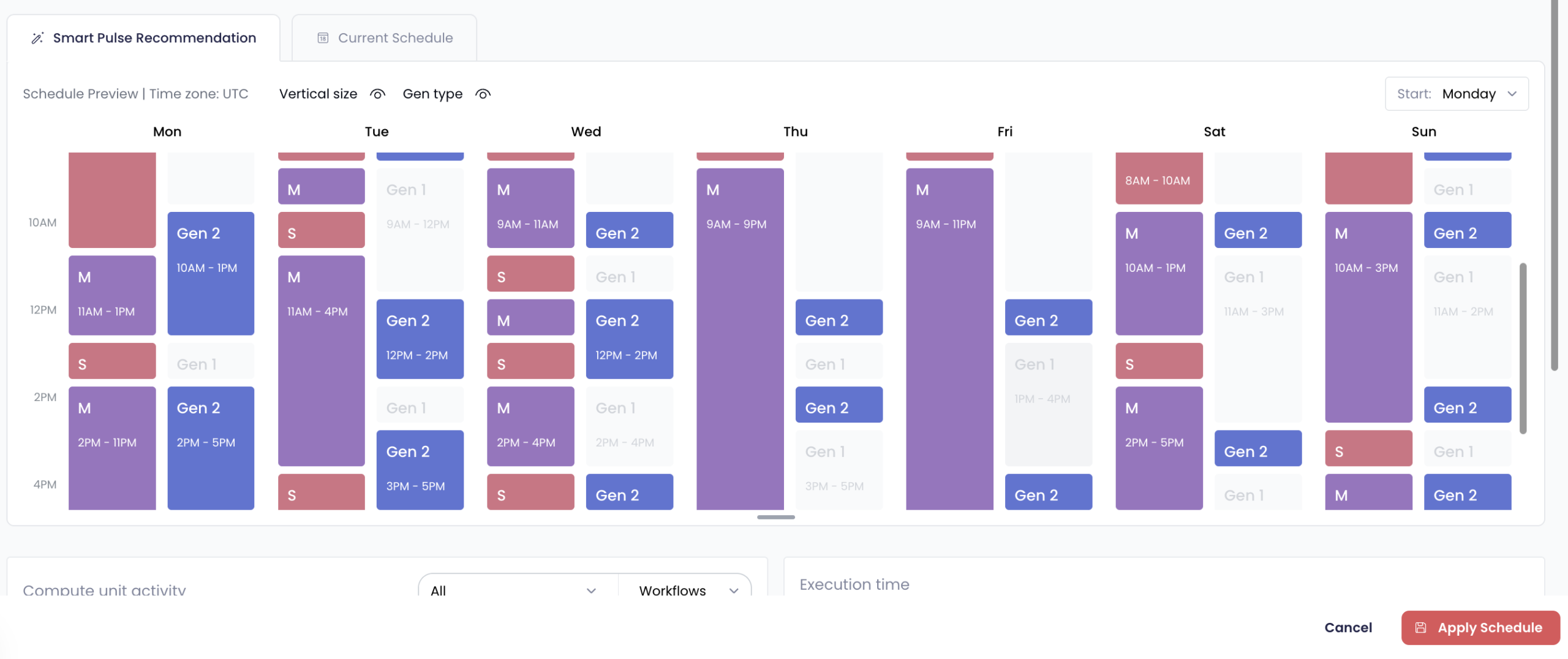Click the calendar icon on Current Schedule tab
The image size is (1568, 659).
click(x=323, y=37)
